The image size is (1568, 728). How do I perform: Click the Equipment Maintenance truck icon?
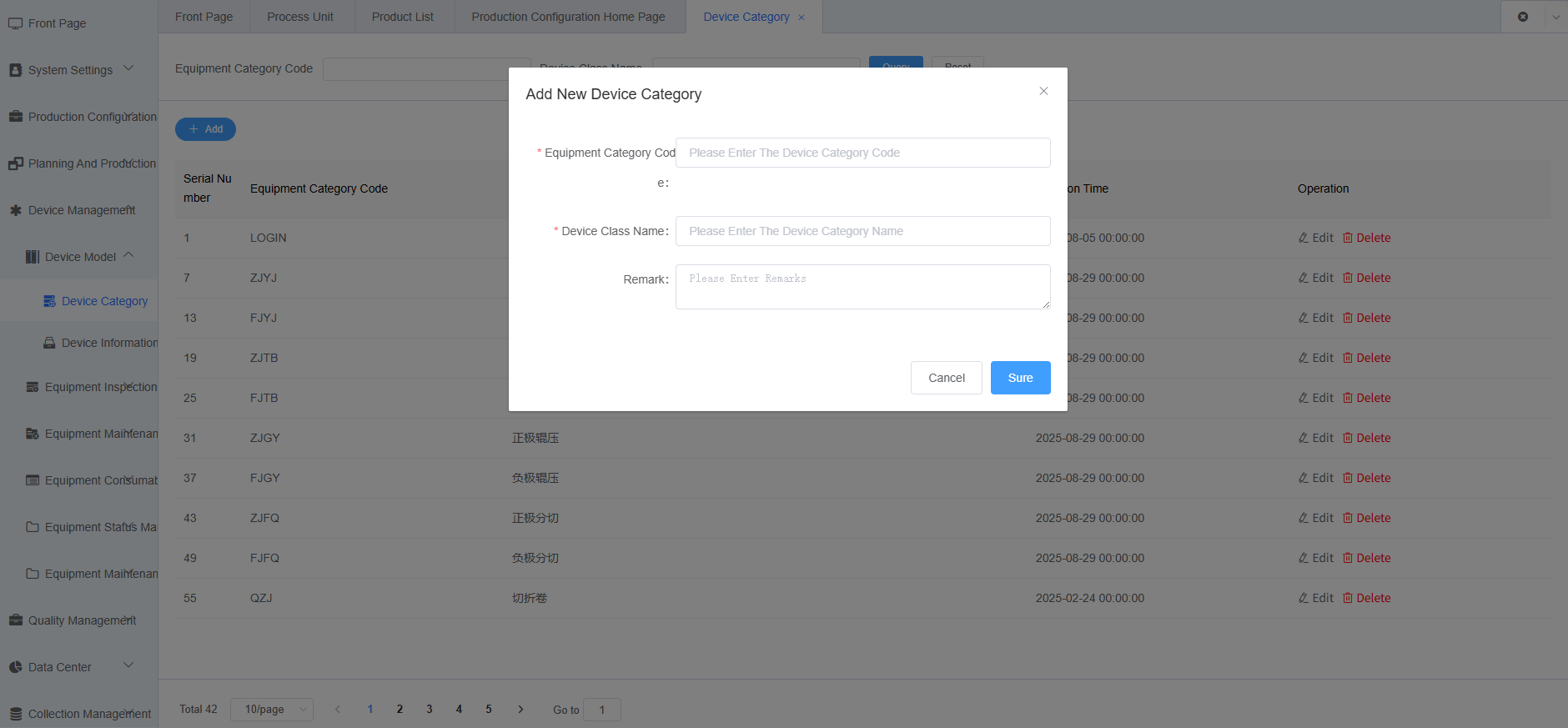pos(33,434)
